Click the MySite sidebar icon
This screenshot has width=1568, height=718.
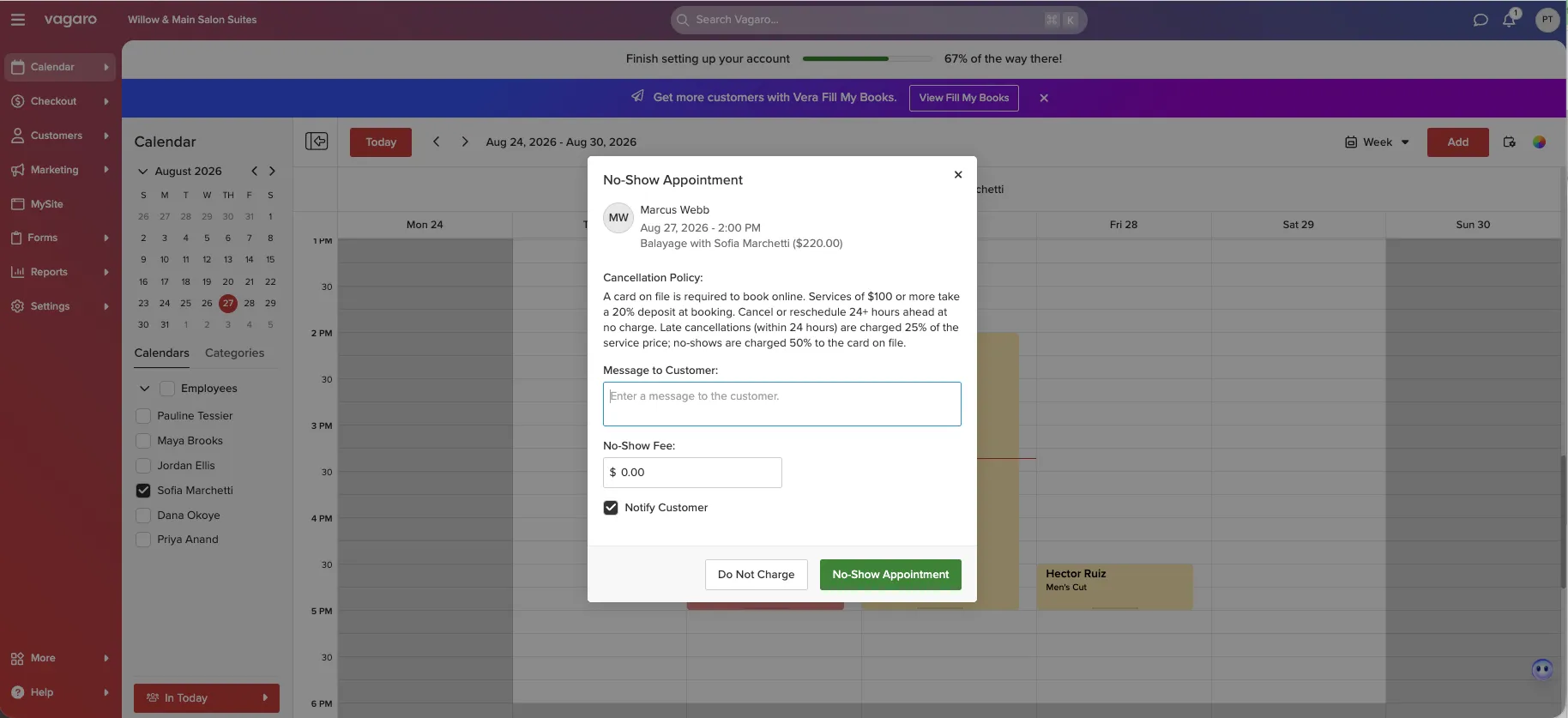coord(17,204)
